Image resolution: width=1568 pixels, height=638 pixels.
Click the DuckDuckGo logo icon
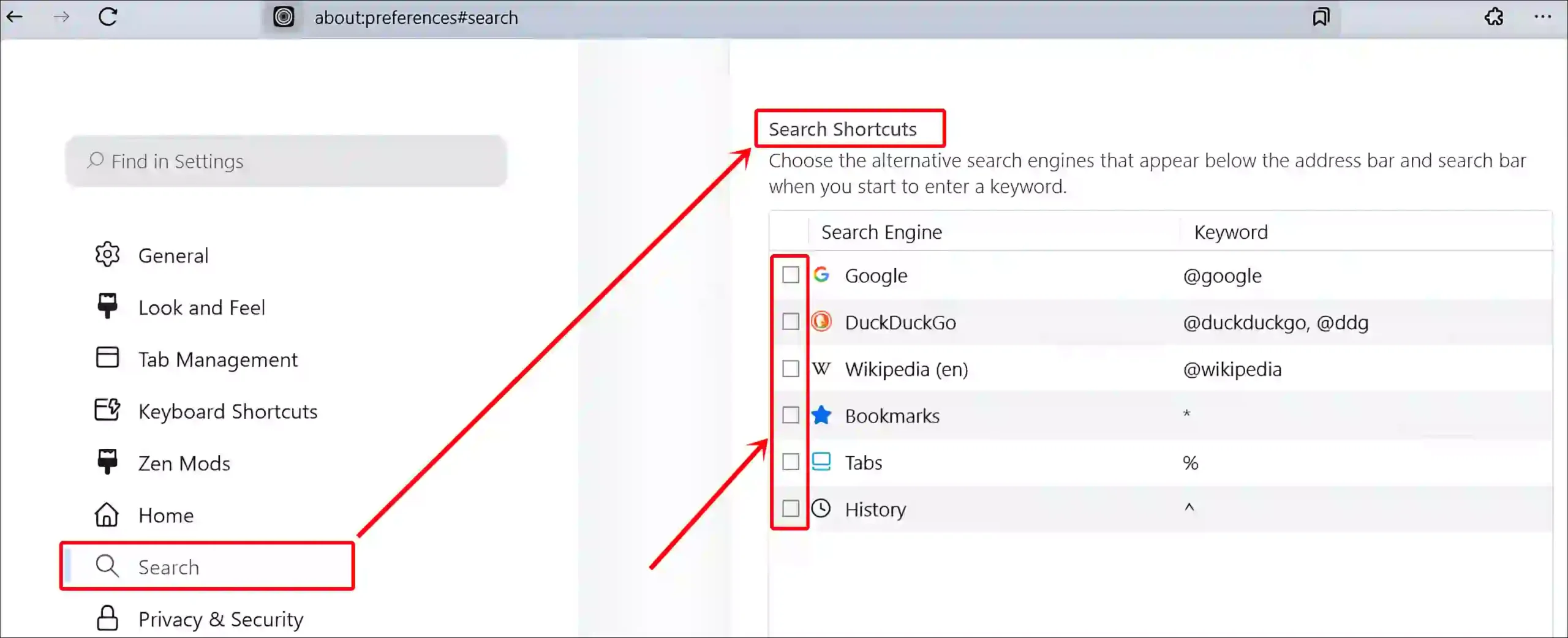(x=821, y=321)
